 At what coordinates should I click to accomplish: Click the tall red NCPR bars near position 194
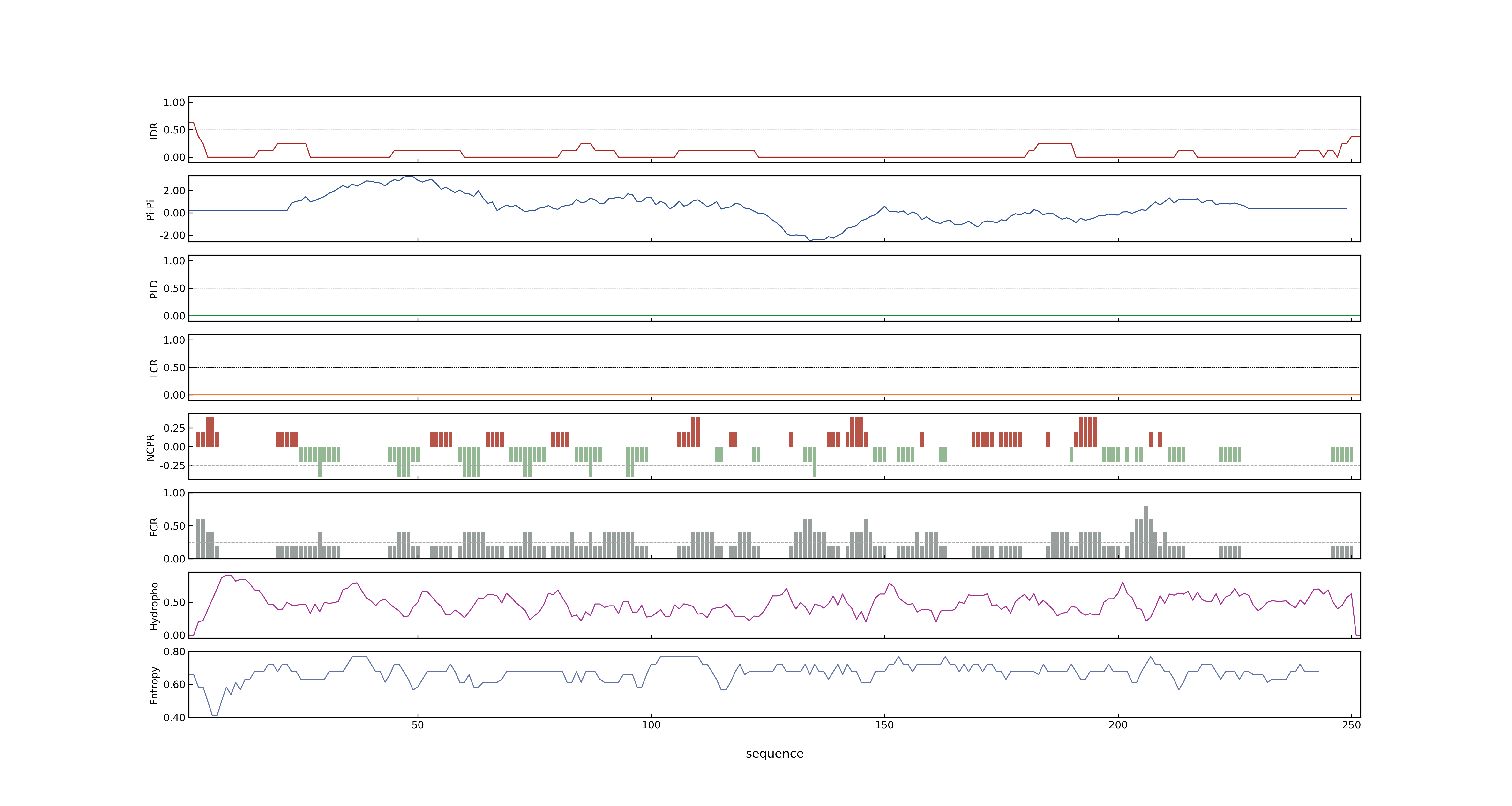pyautogui.click(x=1088, y=432)
